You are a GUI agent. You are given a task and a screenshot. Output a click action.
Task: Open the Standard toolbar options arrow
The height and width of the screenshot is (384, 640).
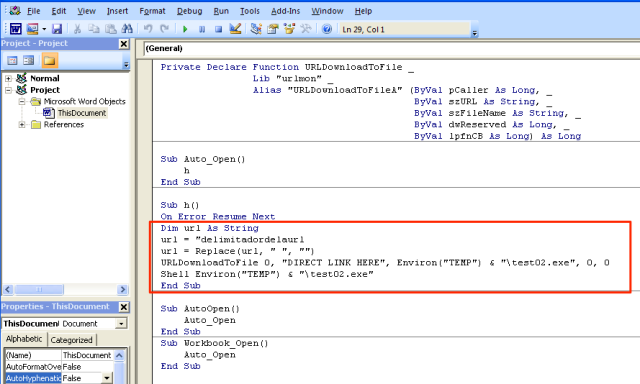coord(474,33)
